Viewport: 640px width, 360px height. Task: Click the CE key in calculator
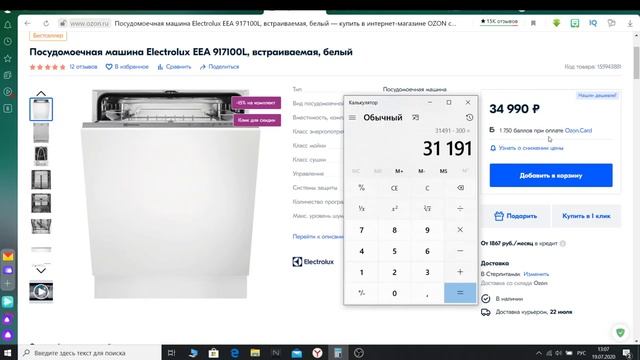click(394, 188)
